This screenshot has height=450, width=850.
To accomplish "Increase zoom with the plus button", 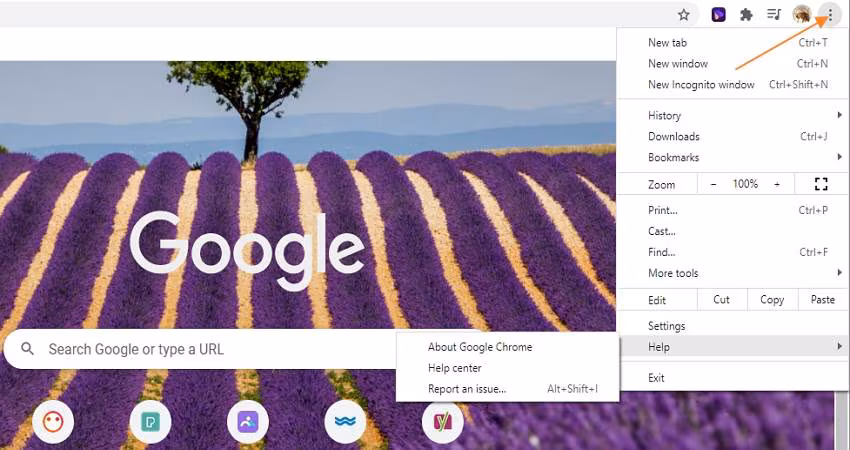I will tap(777, 184).
